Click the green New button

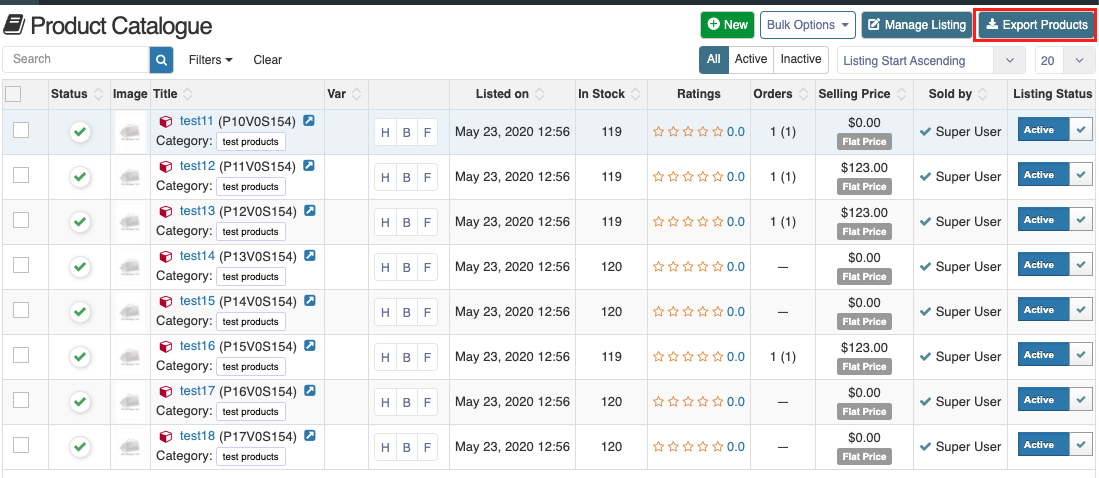click(x=726, y=25)
